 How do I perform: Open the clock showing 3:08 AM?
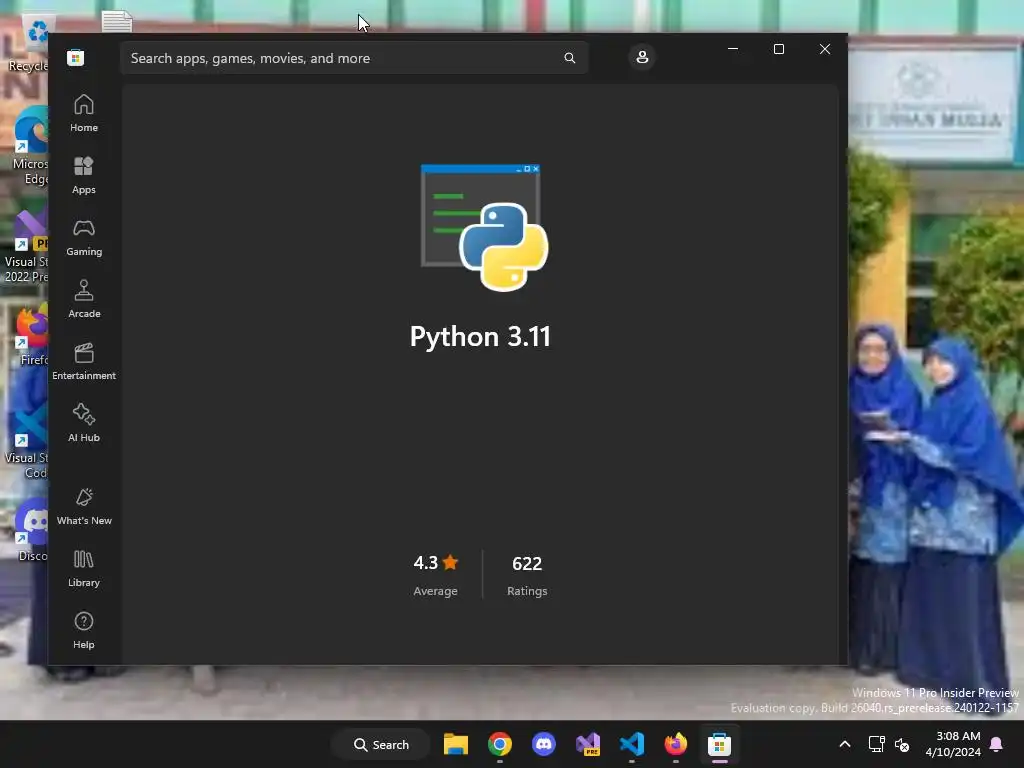(953, 744)
